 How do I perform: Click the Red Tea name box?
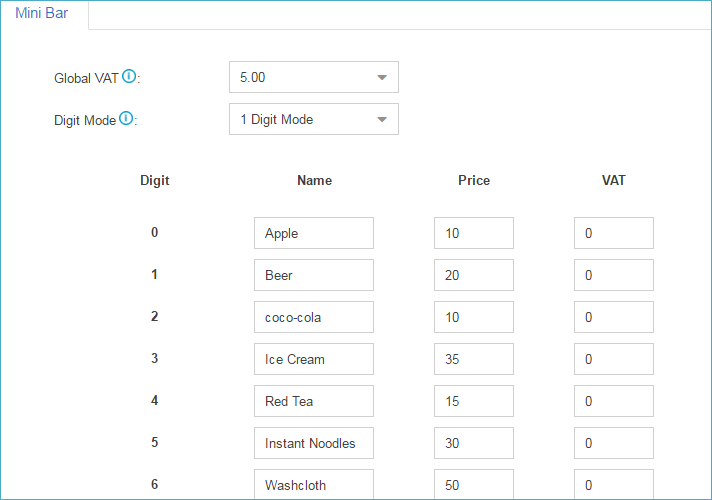tap(313, 401)
